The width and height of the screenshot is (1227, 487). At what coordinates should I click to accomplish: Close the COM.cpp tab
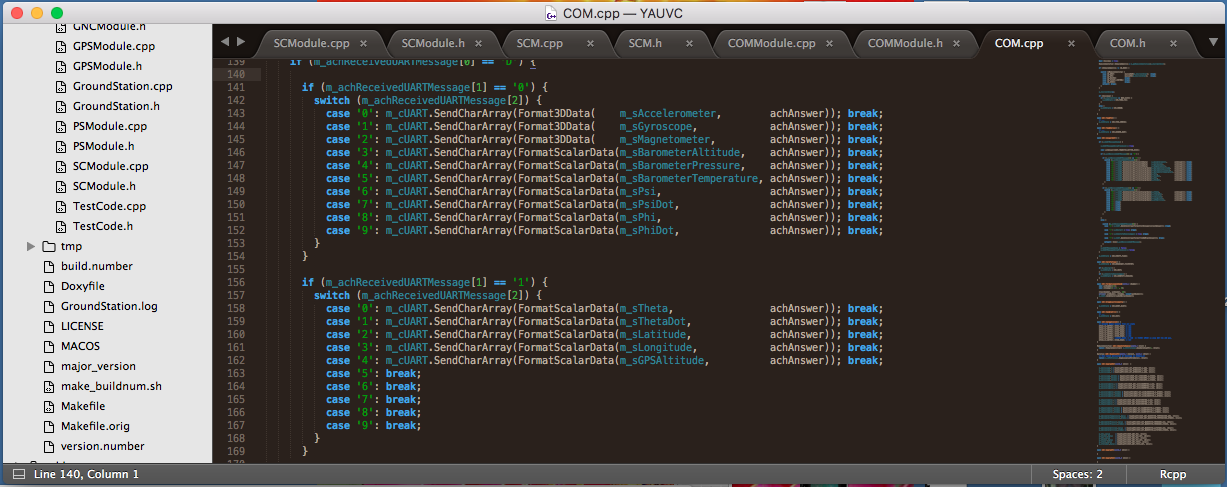1071,44
